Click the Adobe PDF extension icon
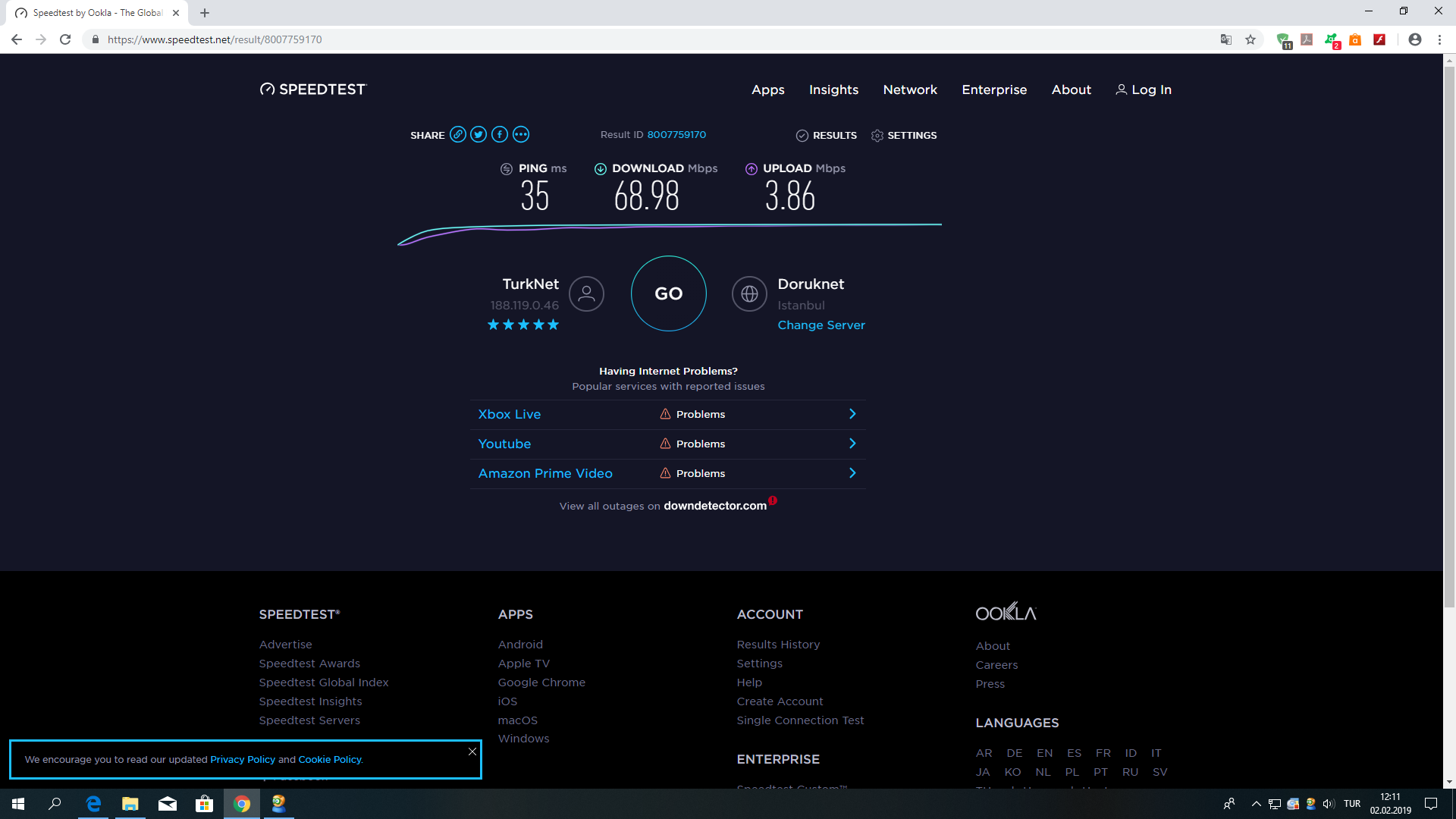This screenshot has width=1456, height=819. (1307, 39)
